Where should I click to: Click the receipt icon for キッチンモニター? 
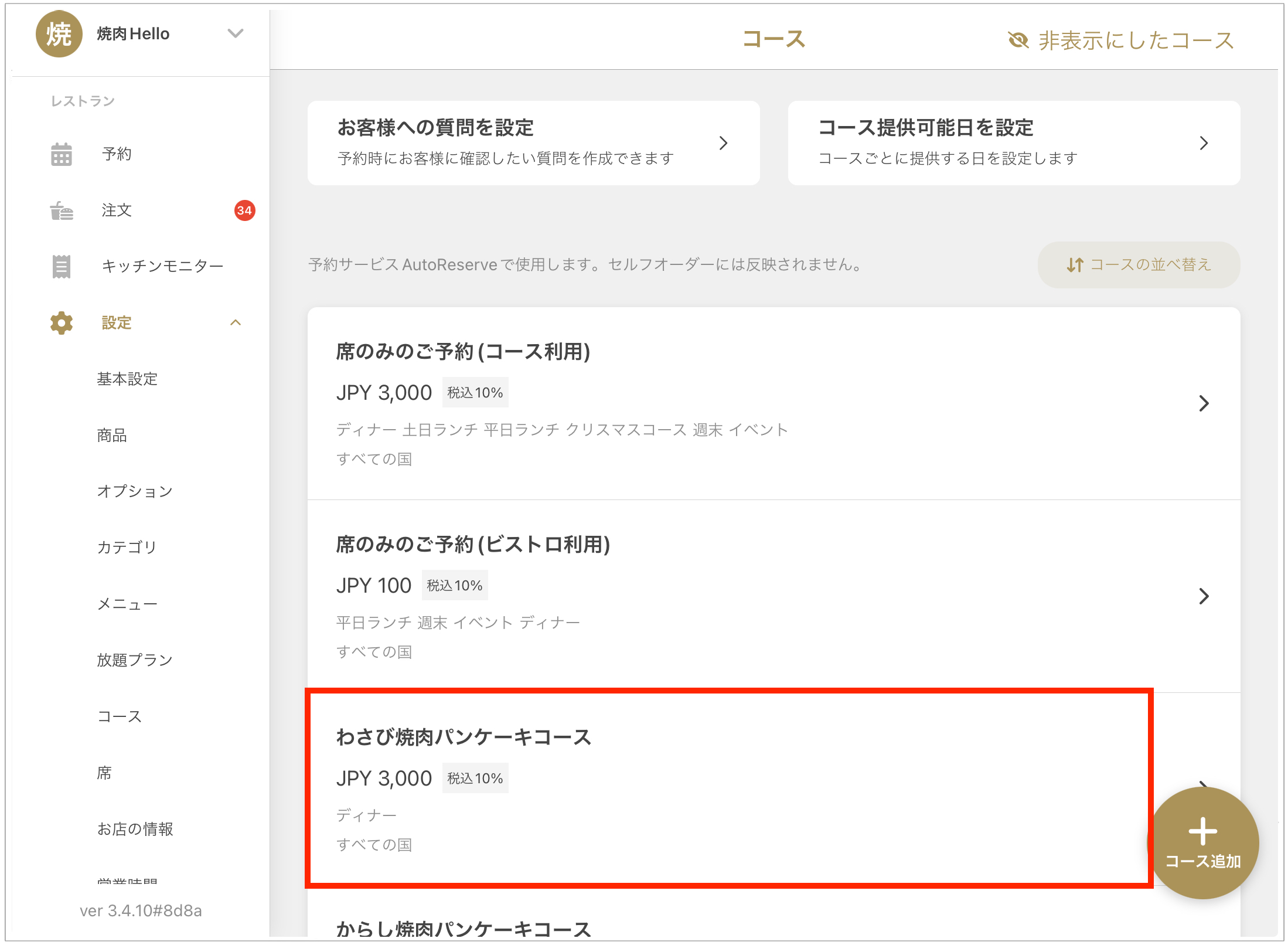point(61,266)
